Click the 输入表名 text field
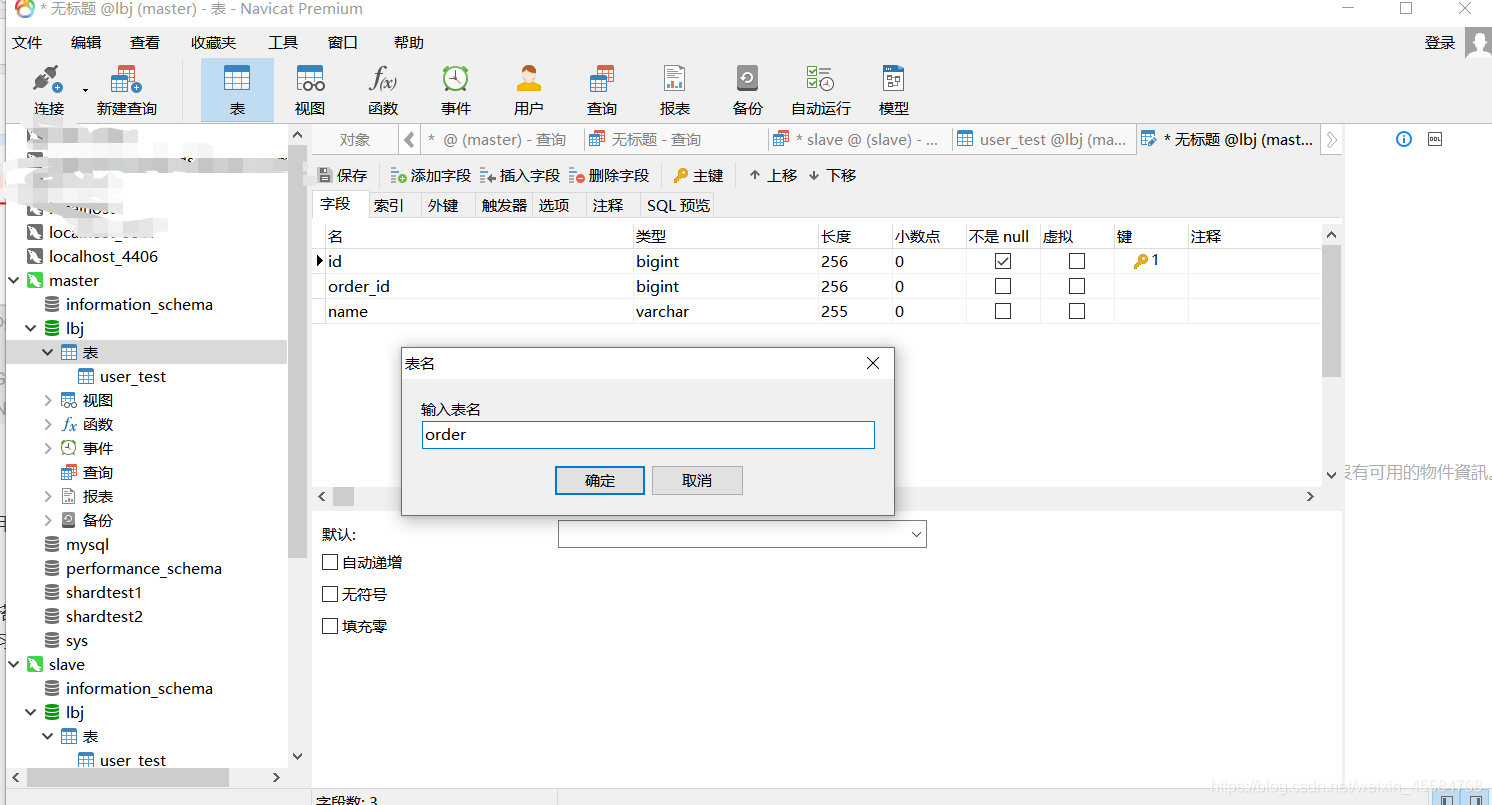The image size is (1492, 805). (648, 435)
